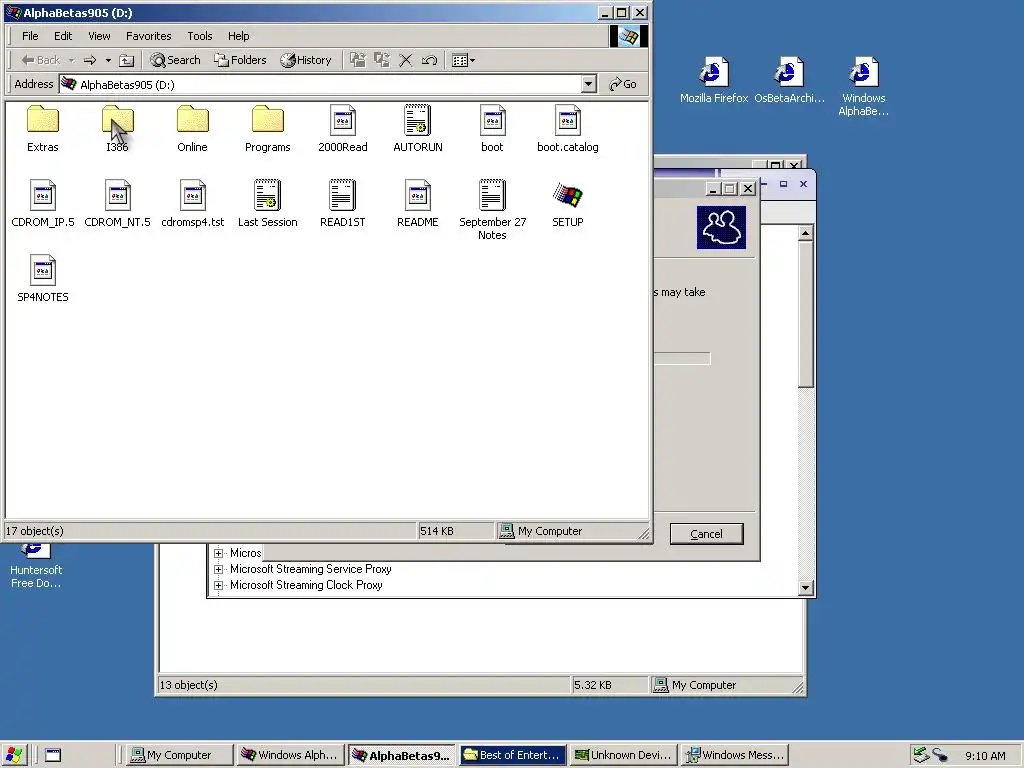Open the Views dropdown button
Image resolution: width=1024 pixels, height=768 pixels.
pos(464,60)
